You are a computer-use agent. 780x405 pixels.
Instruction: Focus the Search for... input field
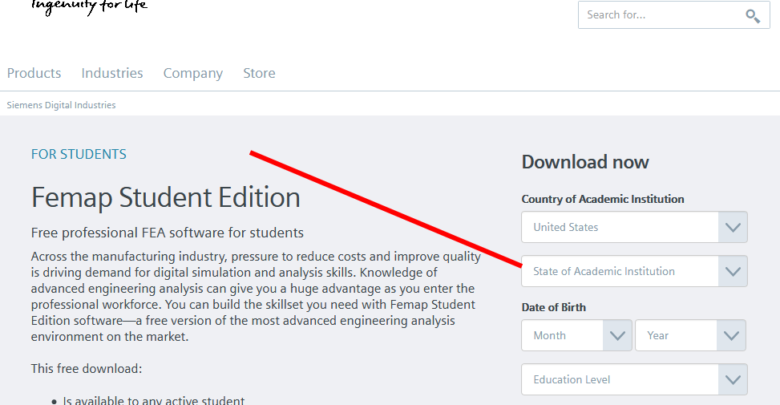point(674,15)
